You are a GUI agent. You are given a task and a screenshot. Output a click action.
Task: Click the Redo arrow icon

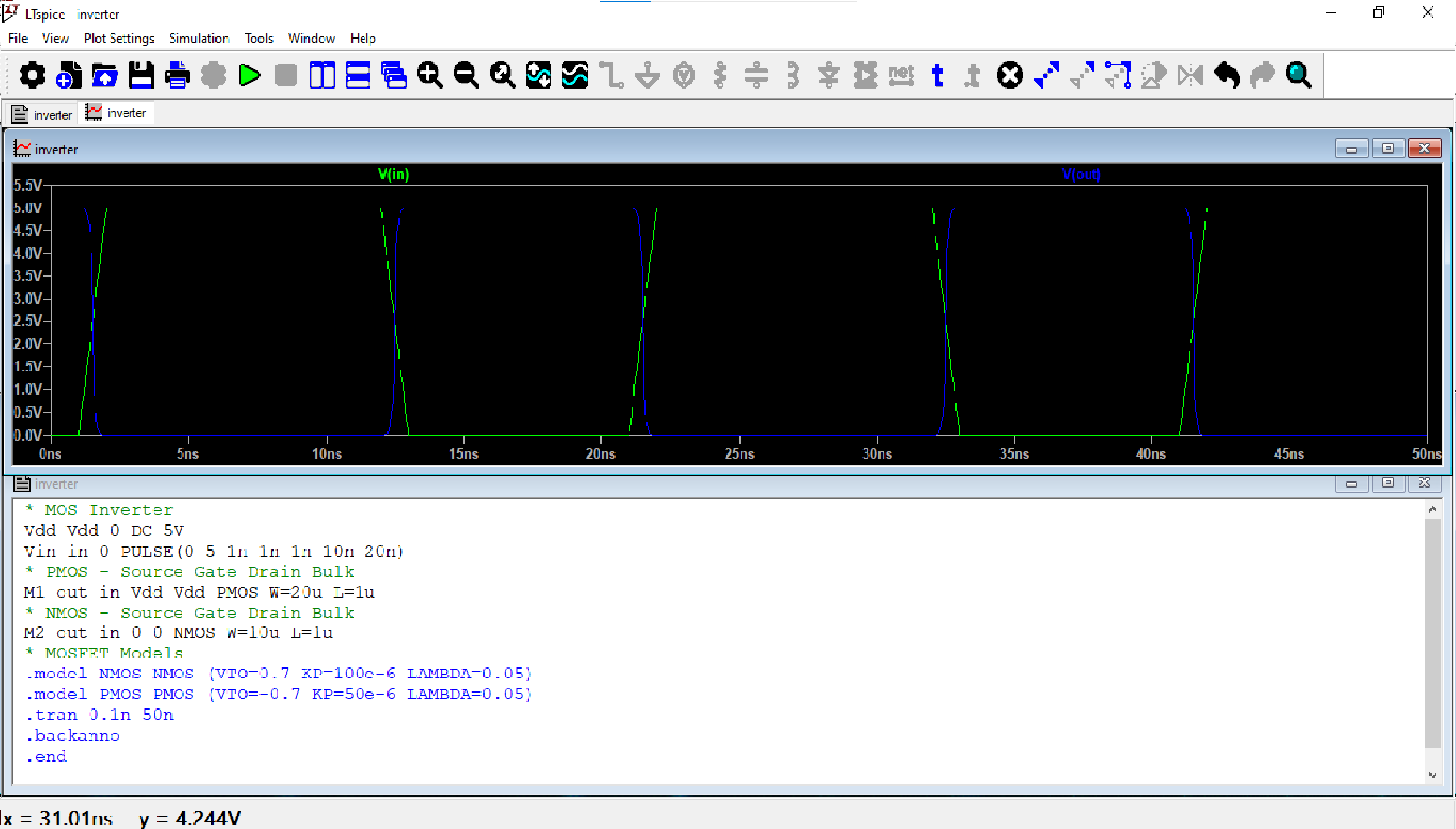(x=1263, y=75)
